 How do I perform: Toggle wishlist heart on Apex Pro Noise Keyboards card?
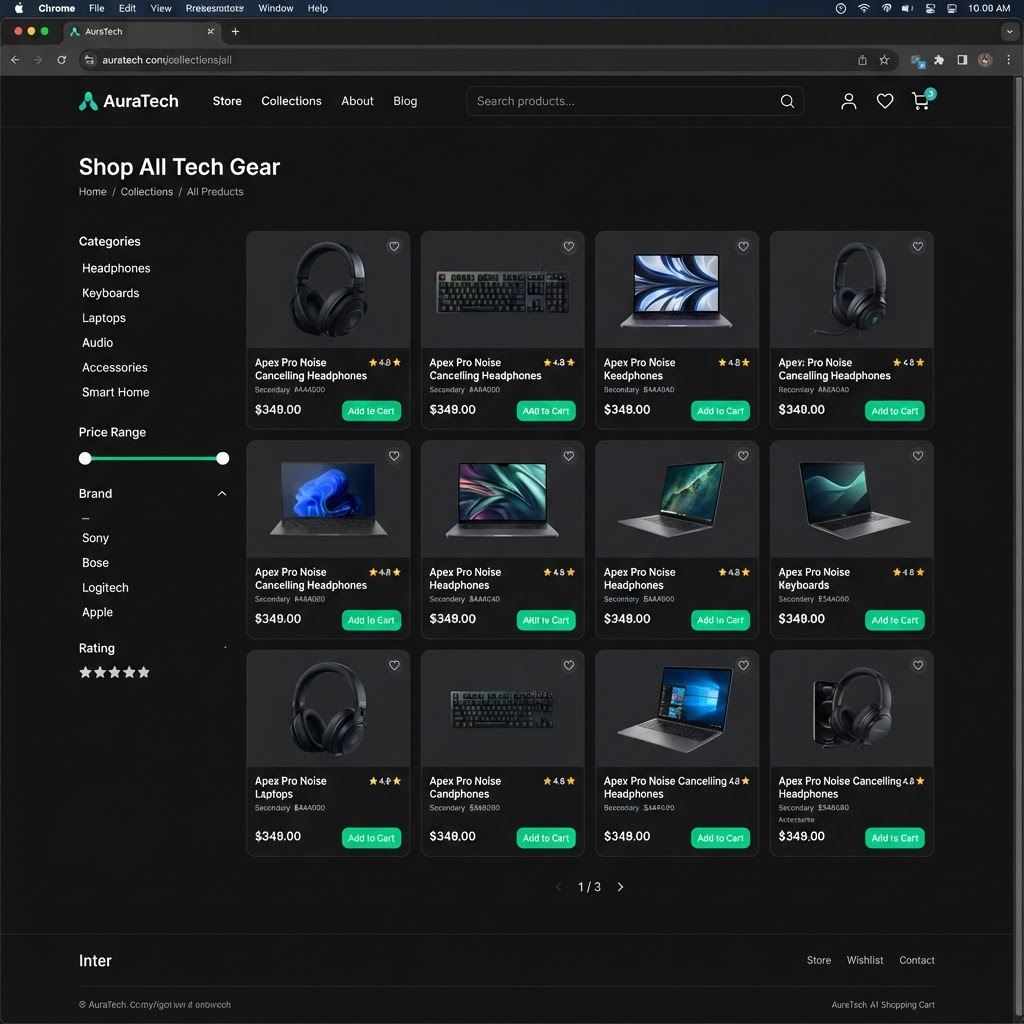click(918, 456)
